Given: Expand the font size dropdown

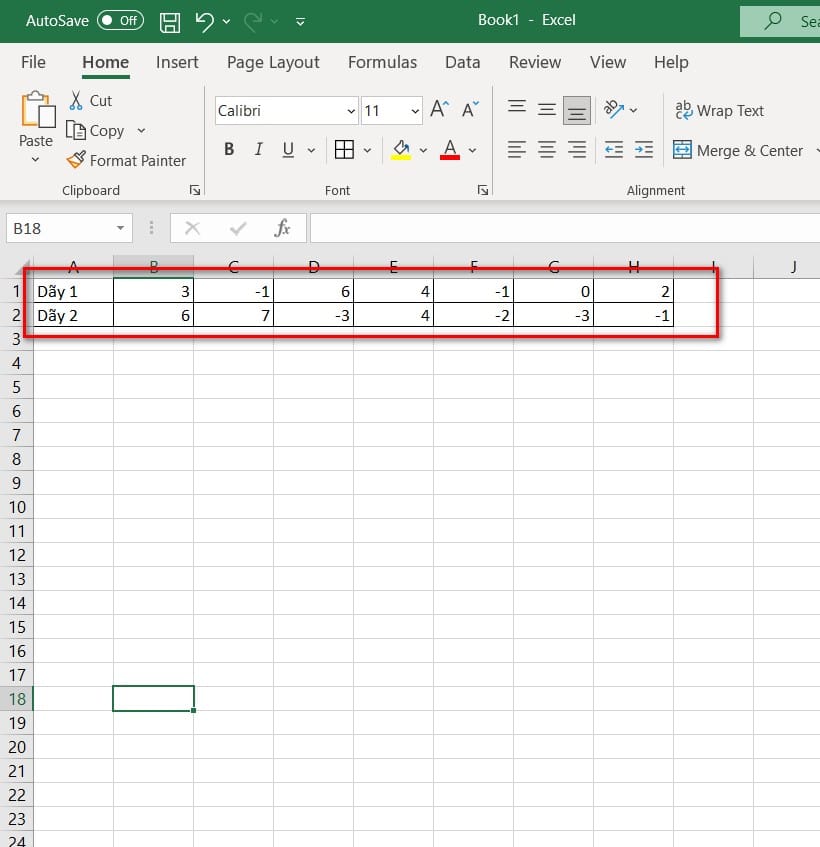Looking at the screenshot, I should click(414, 111).
